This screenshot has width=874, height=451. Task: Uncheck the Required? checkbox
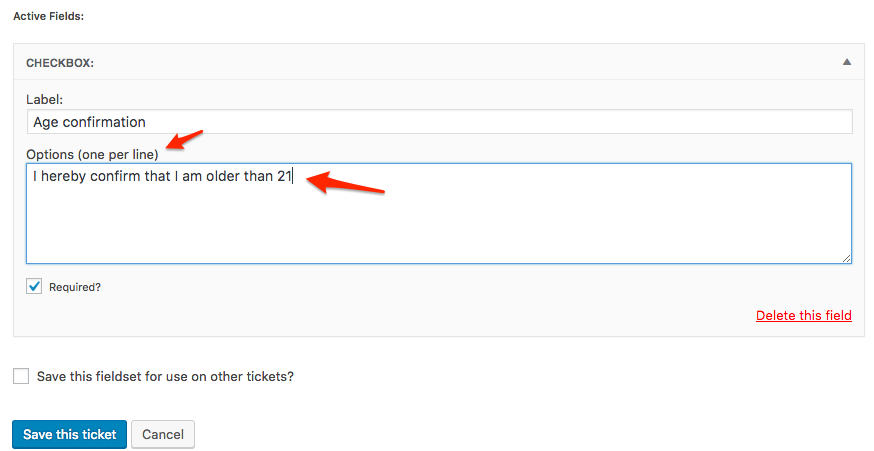tap(34, 287)
